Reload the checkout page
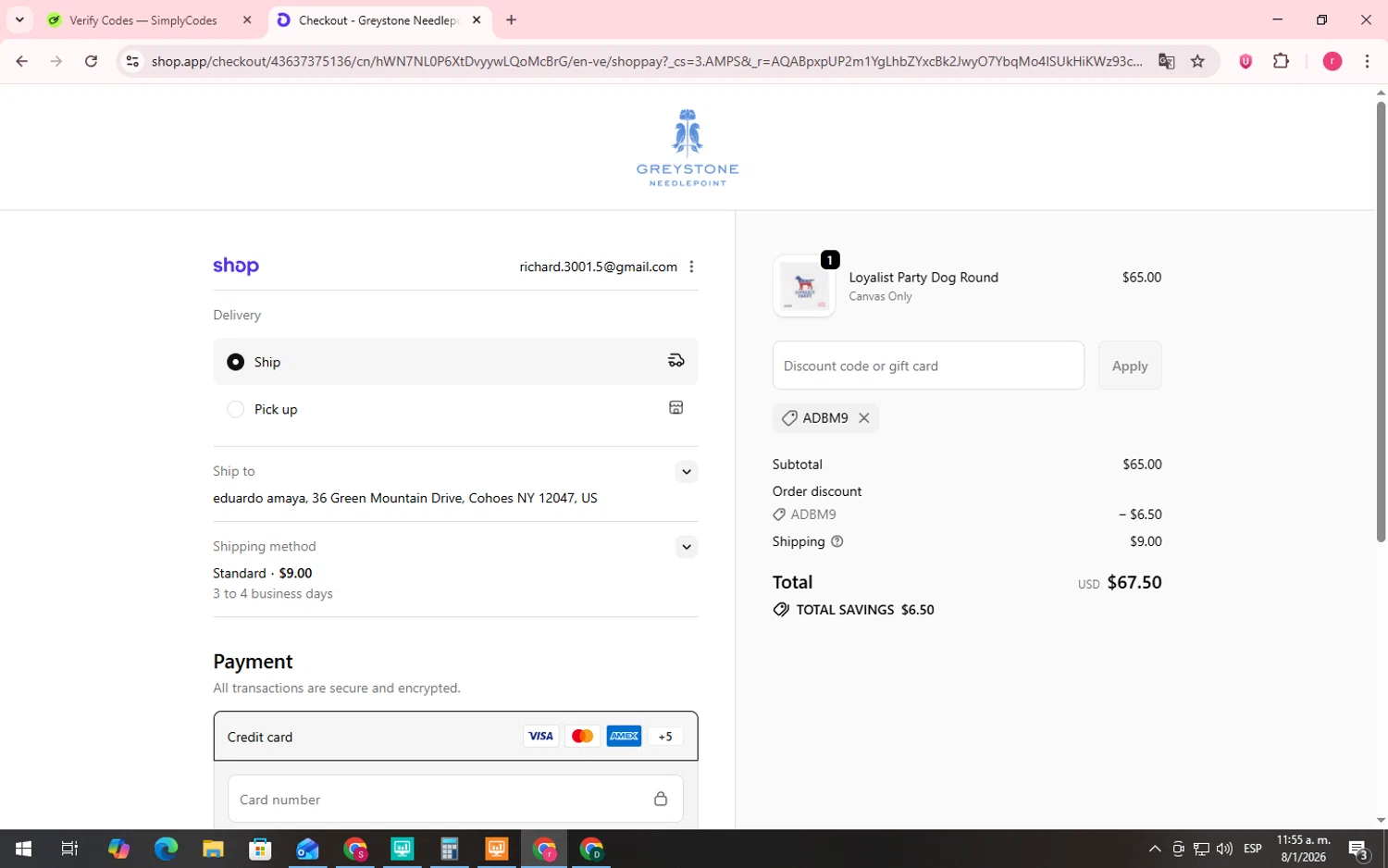This screenshot has width=1388, height=868. tap(91, 61)
